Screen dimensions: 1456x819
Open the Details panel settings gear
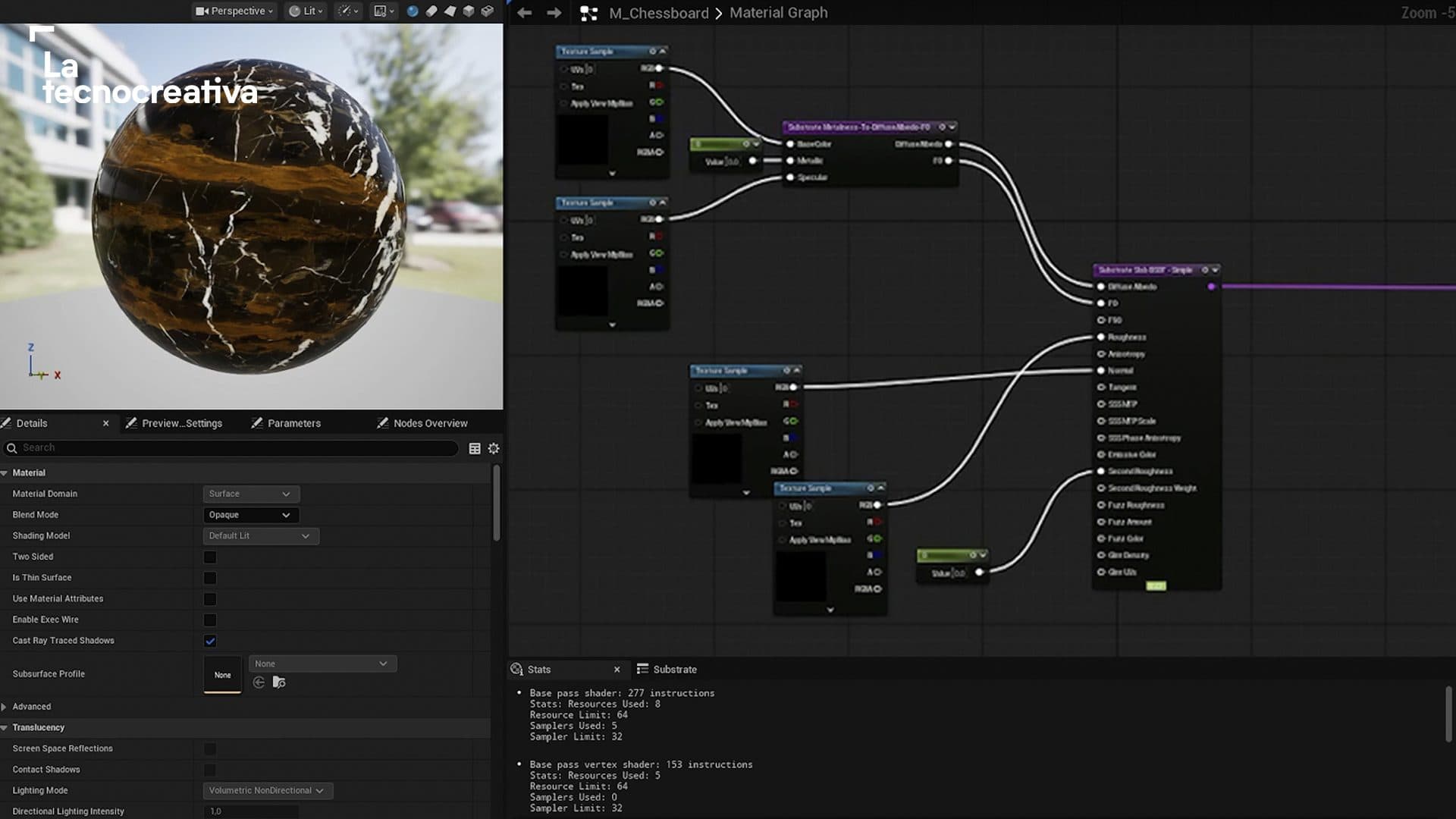coord(494,448)
